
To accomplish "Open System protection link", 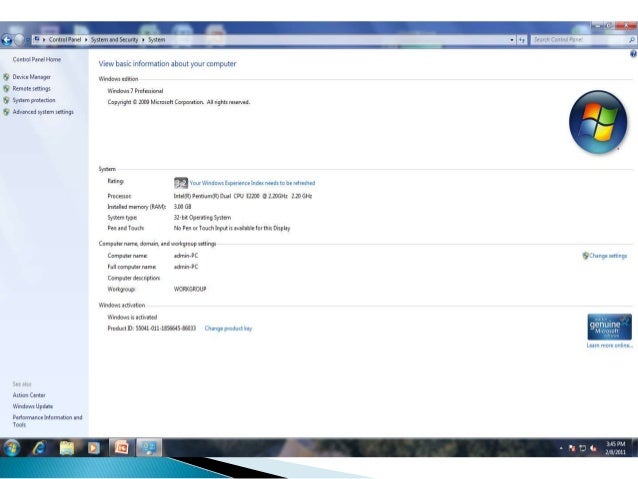I will point(34,100).
